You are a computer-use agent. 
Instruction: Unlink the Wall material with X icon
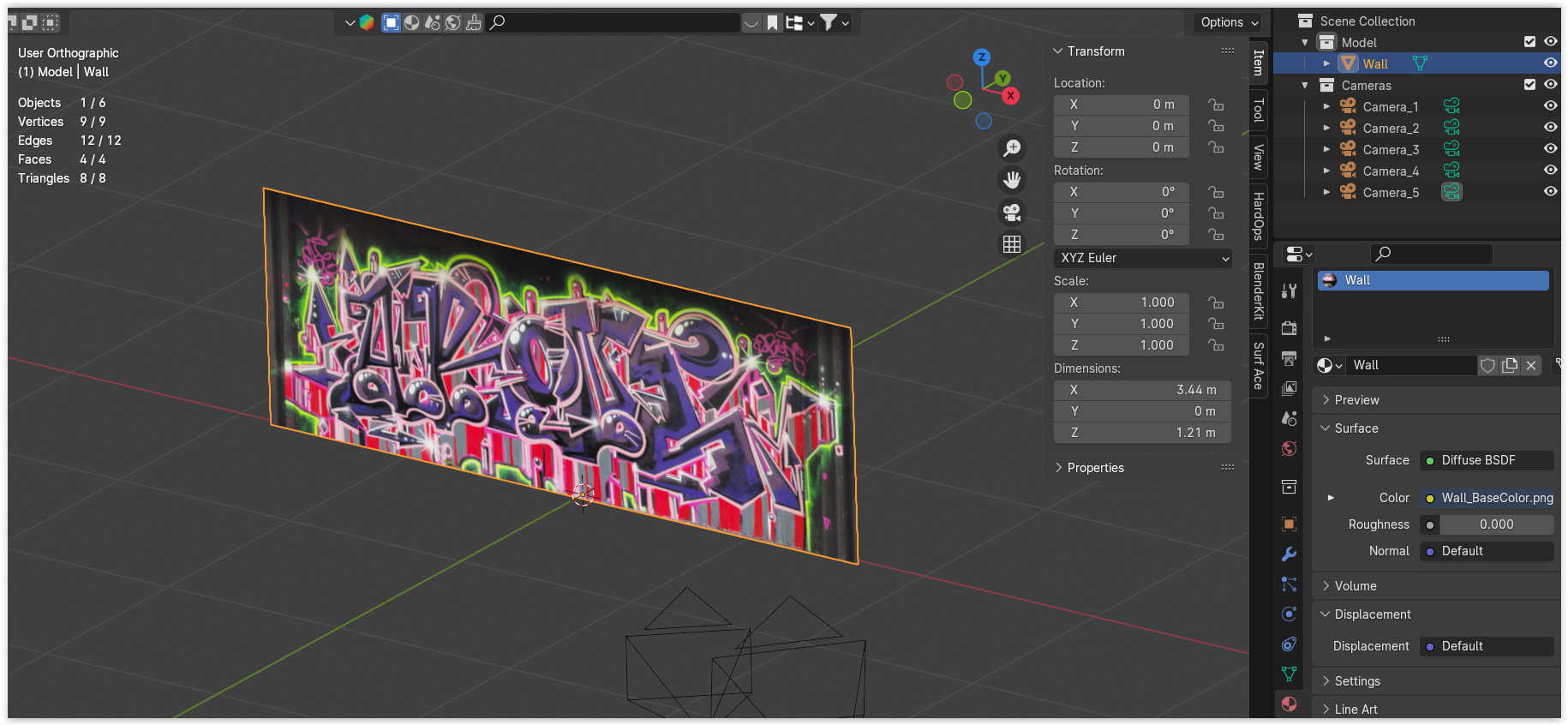click(x=1531, y=366)
